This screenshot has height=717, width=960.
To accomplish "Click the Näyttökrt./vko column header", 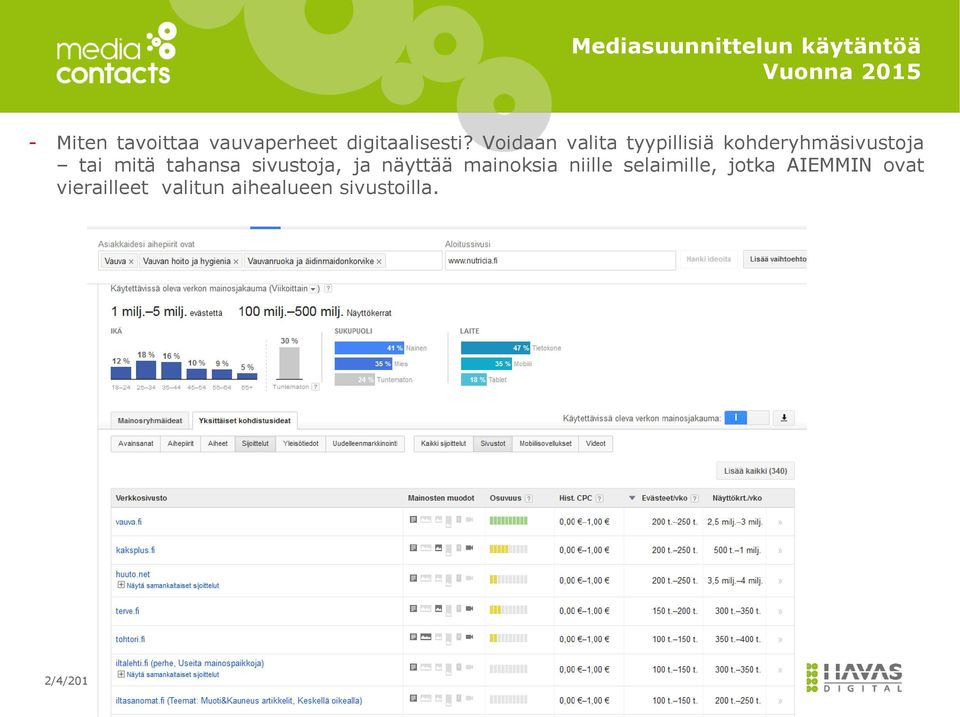I will (x=737, y=498).
